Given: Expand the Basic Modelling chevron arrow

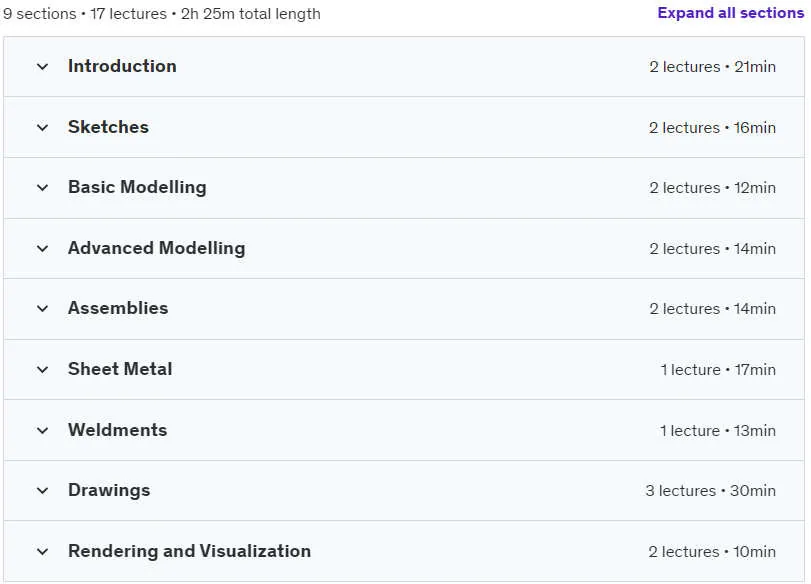Looking at the screenshot, I should [42, 188].
